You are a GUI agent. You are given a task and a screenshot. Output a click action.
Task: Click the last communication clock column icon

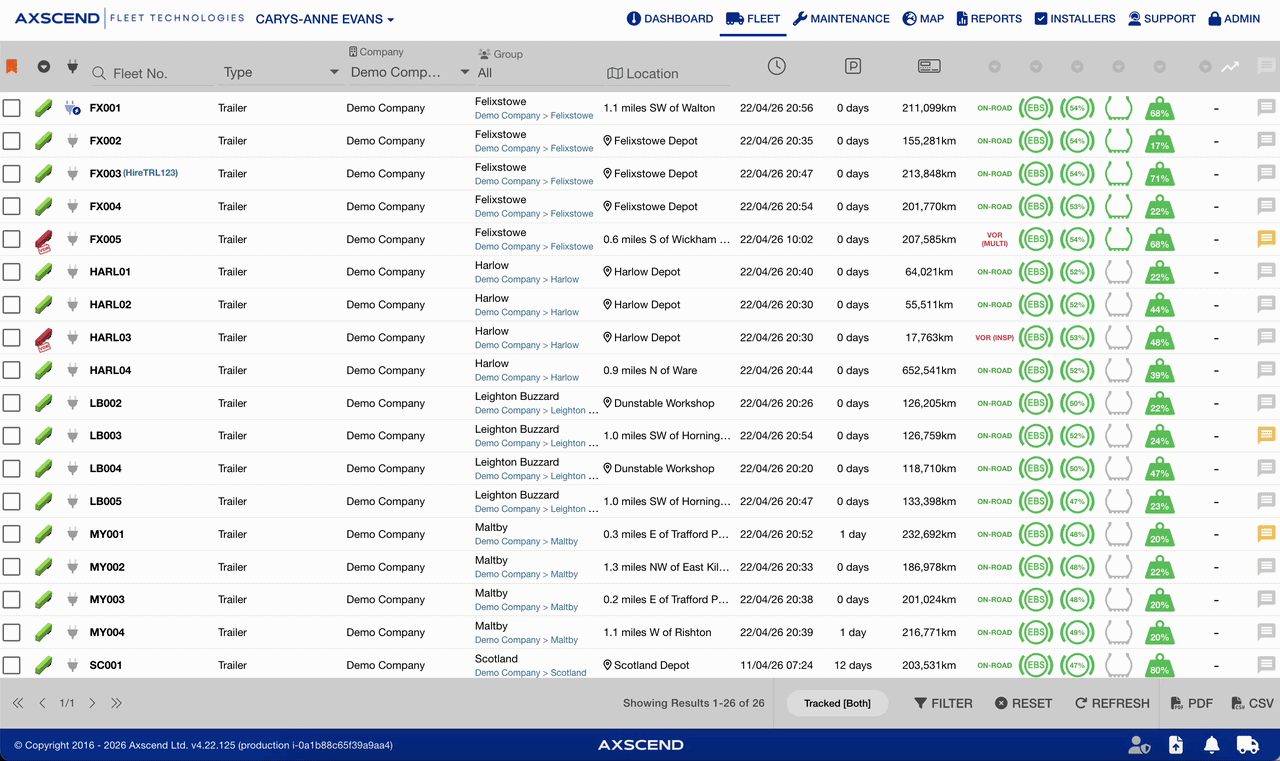coord(777,66)
